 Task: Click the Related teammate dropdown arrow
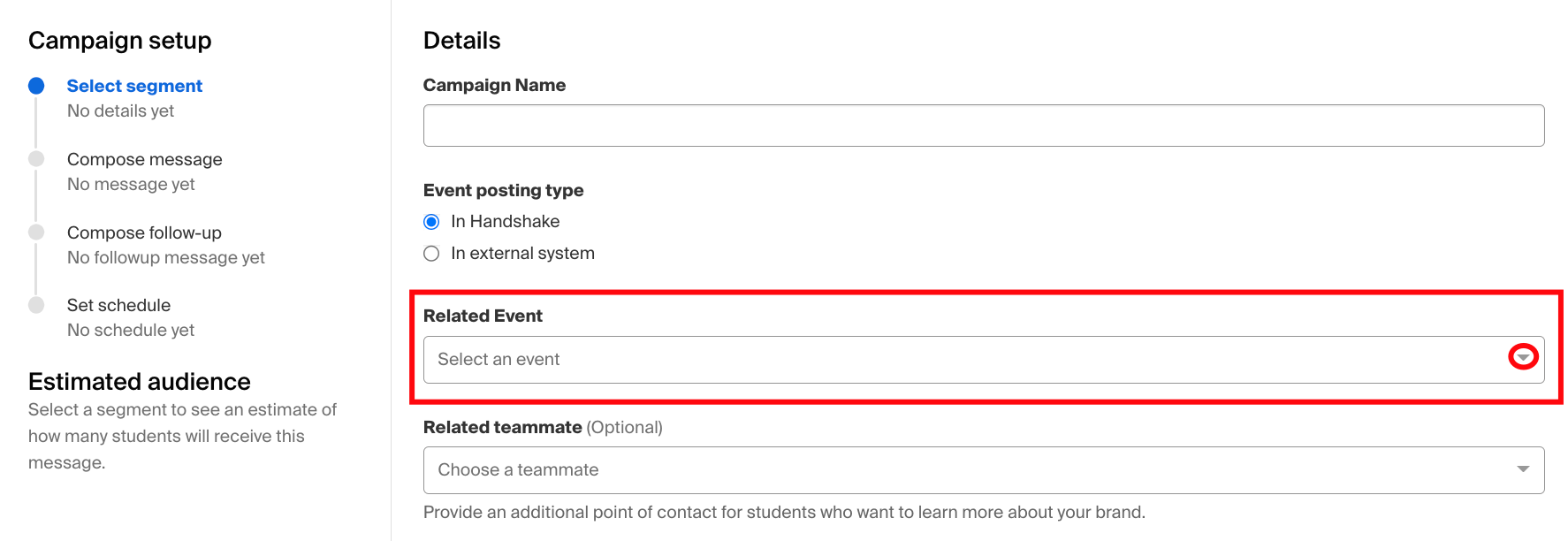tap(1523, 469)
